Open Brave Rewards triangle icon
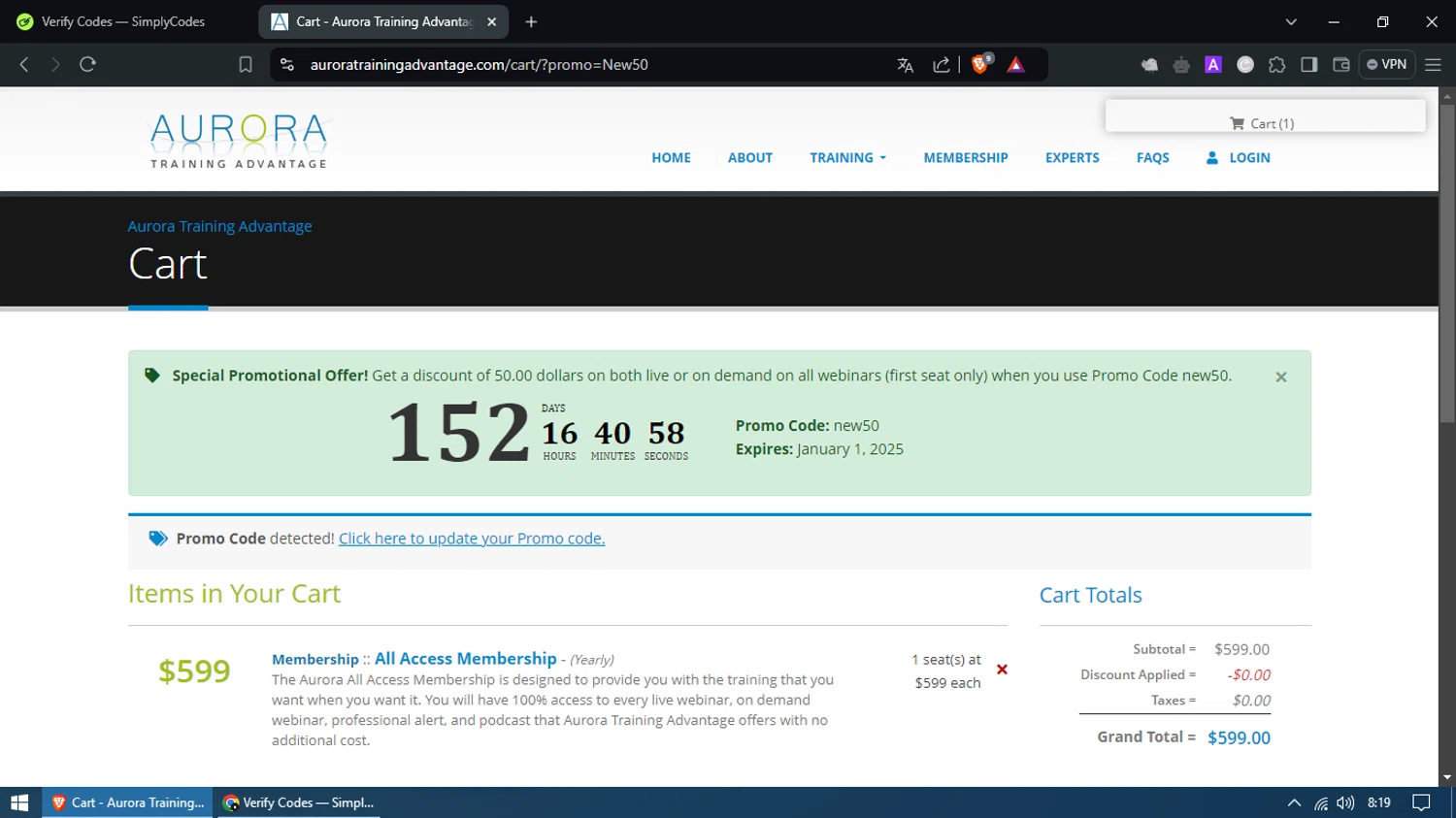This screenshot has width=1456, height=818. pyautogui.click(x=1016, y=65)
